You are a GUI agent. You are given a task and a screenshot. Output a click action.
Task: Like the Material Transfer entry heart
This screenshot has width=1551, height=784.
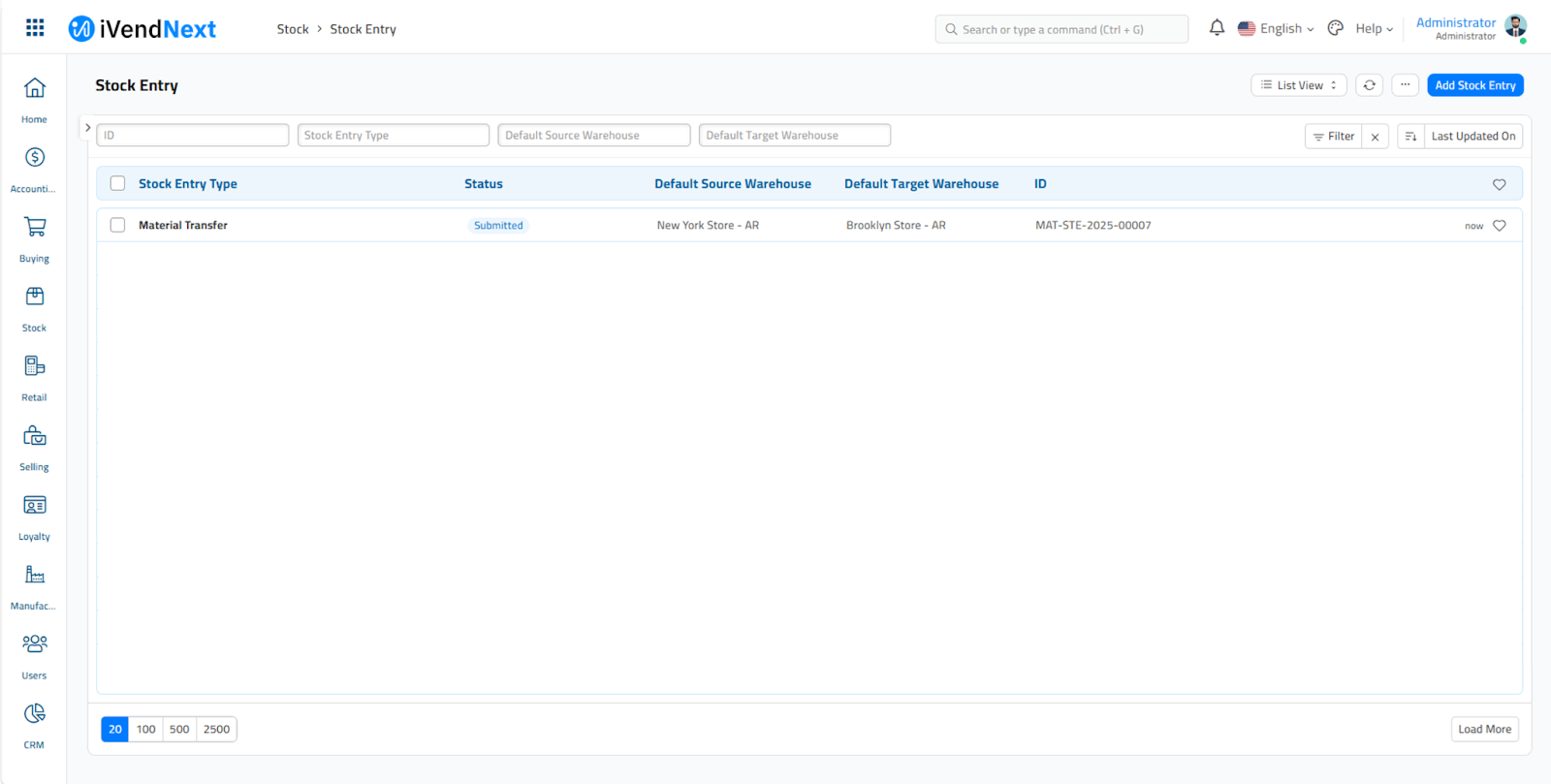click(x=1499, y=226)
